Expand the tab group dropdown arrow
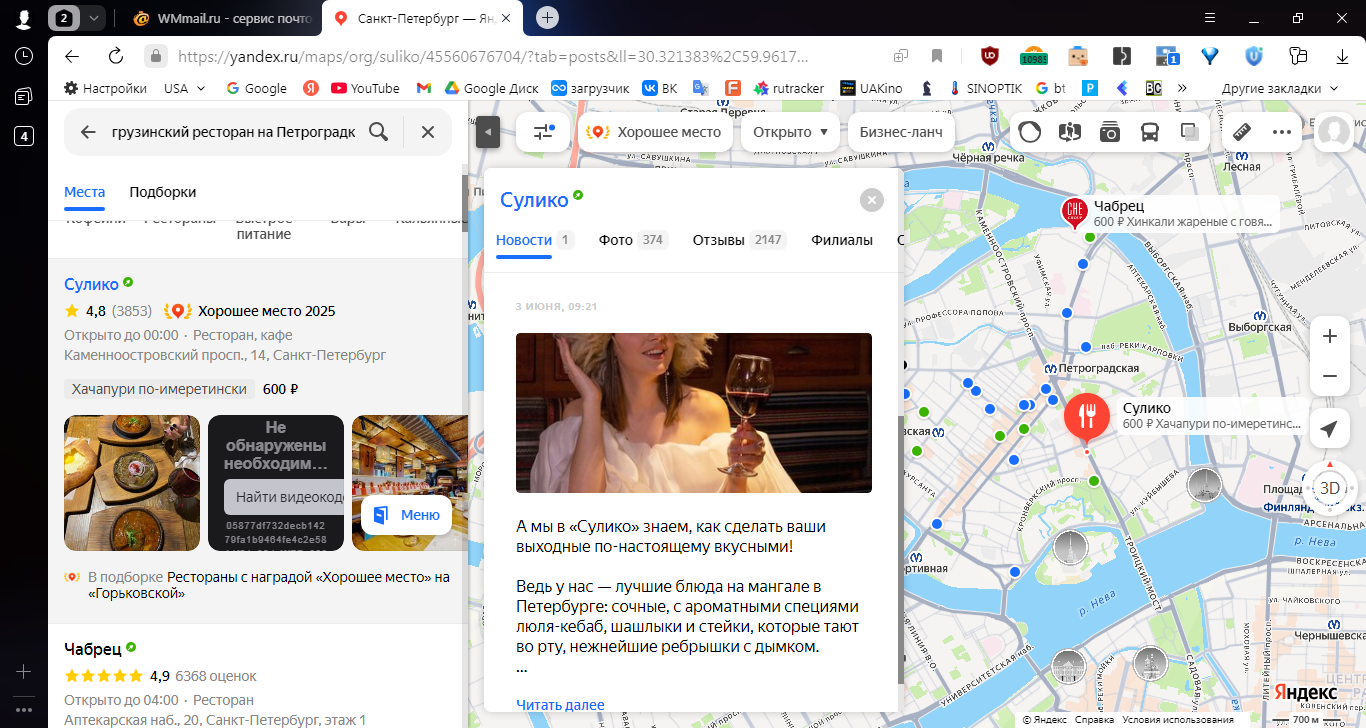The width and height of the screenshot is (1366, 728). [93, 18]
